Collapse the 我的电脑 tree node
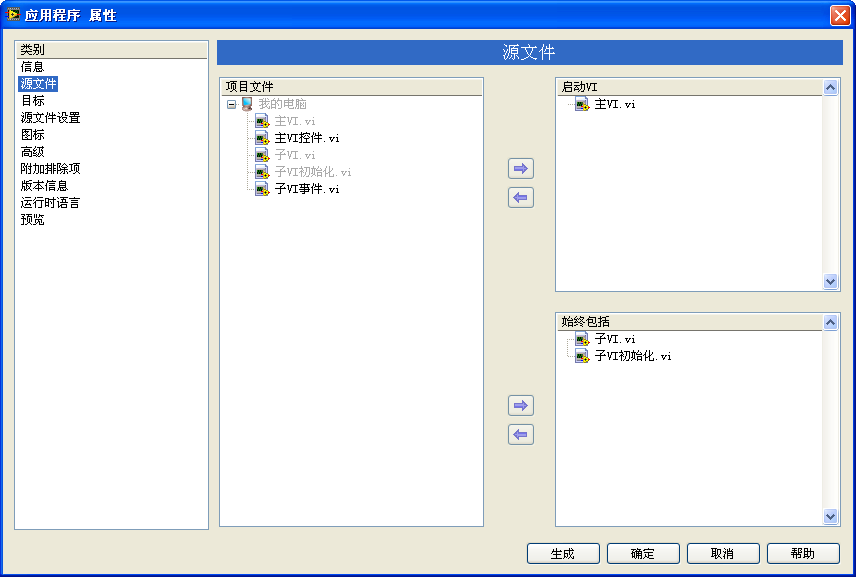 click(x=231, y=104)
